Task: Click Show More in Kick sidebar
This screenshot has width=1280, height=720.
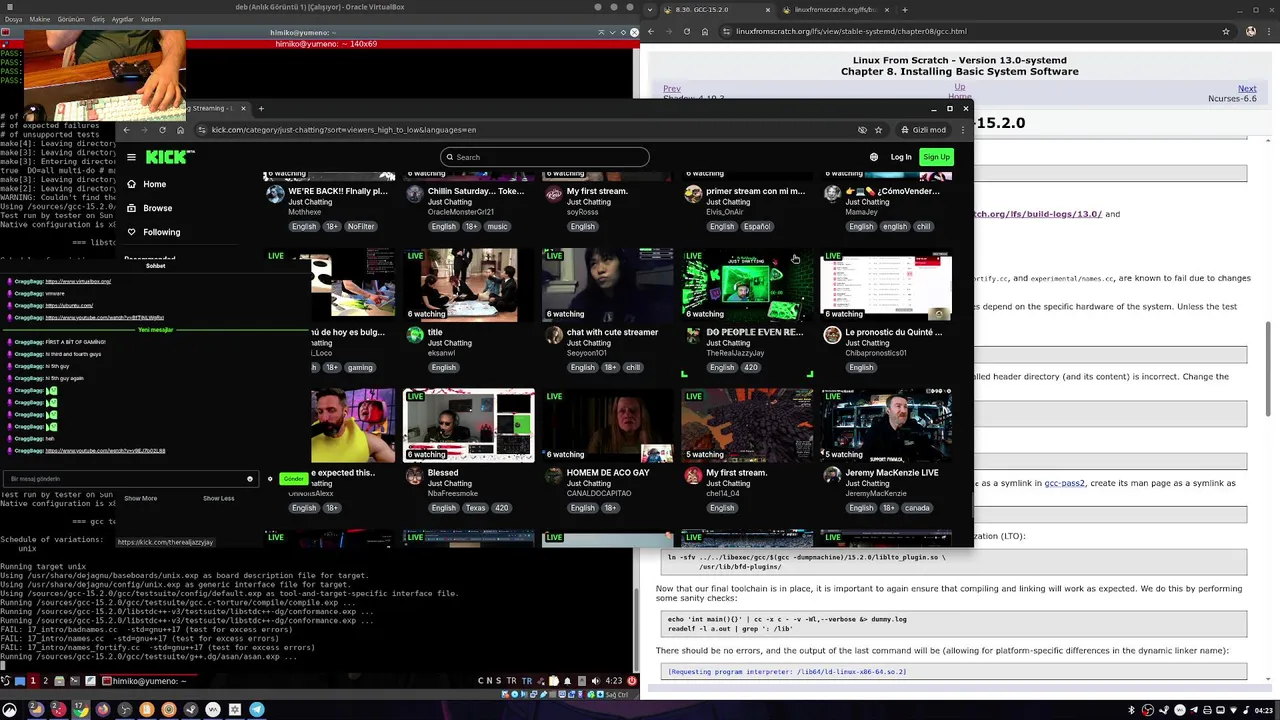Action: [140, 498]
